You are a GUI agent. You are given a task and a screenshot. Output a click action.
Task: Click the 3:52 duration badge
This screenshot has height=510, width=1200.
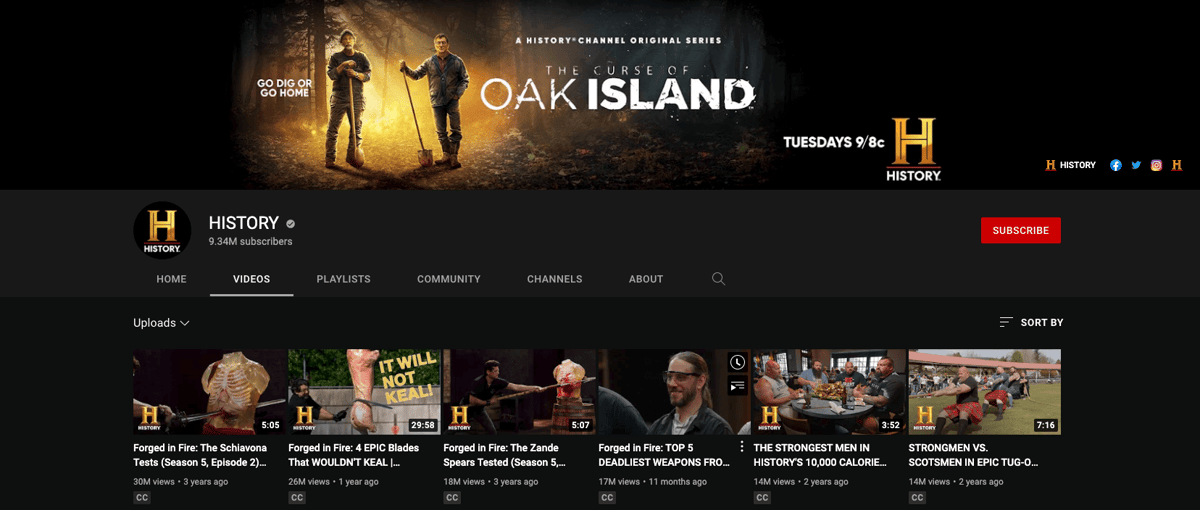point(891,425)
